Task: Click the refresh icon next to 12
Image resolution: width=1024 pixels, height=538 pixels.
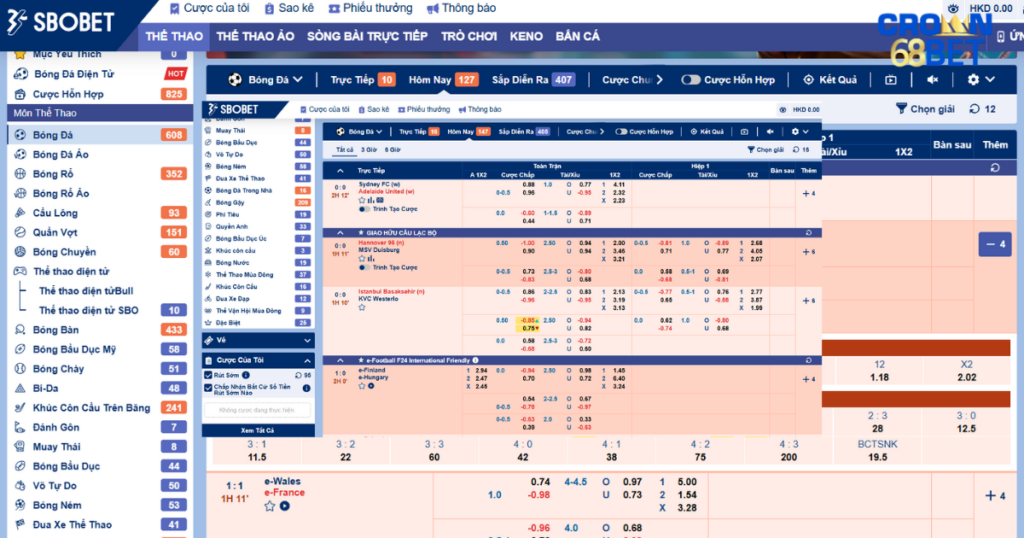Action: coord(975,109)
